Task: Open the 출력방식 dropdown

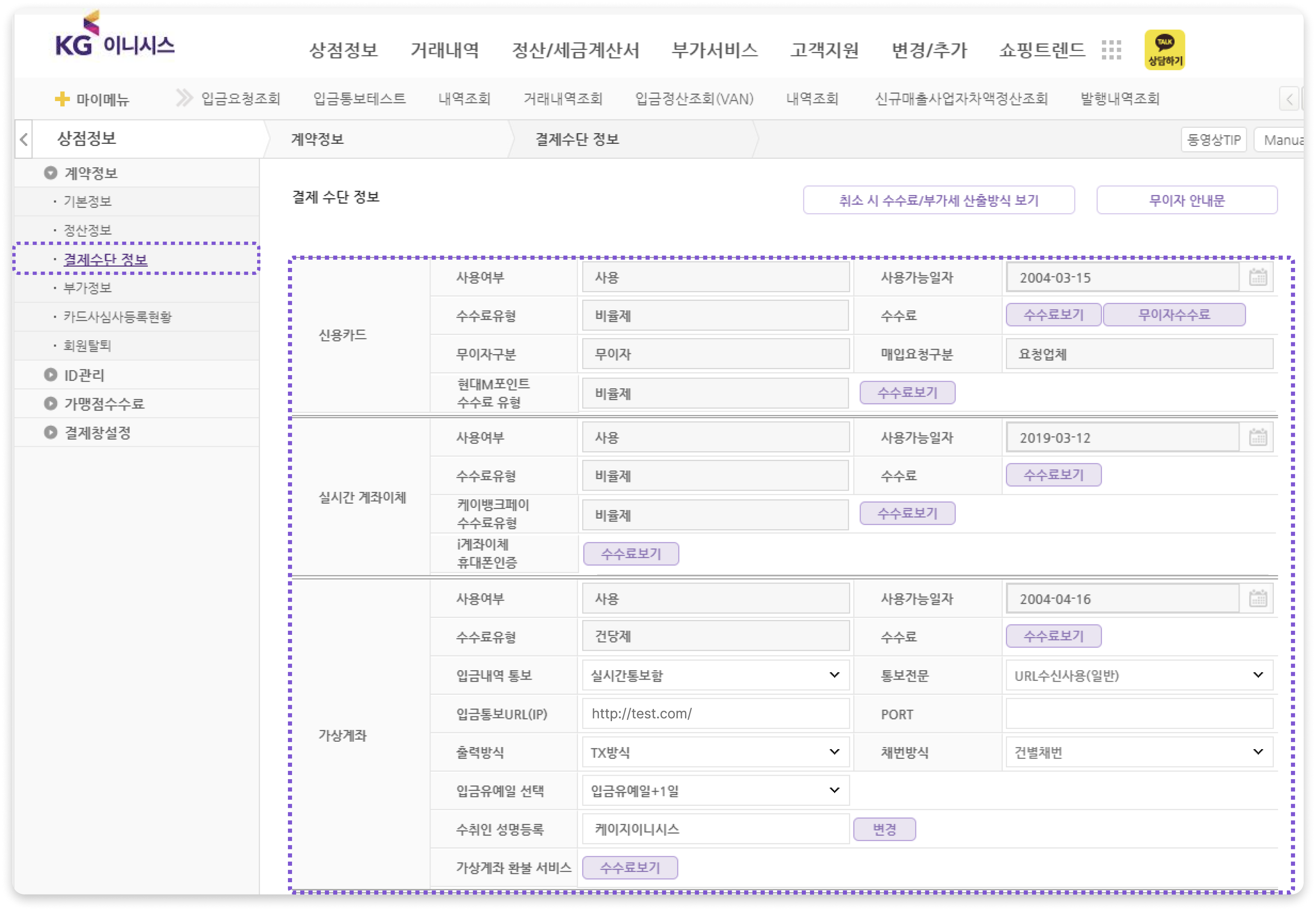Action: [x=716, y=752]
